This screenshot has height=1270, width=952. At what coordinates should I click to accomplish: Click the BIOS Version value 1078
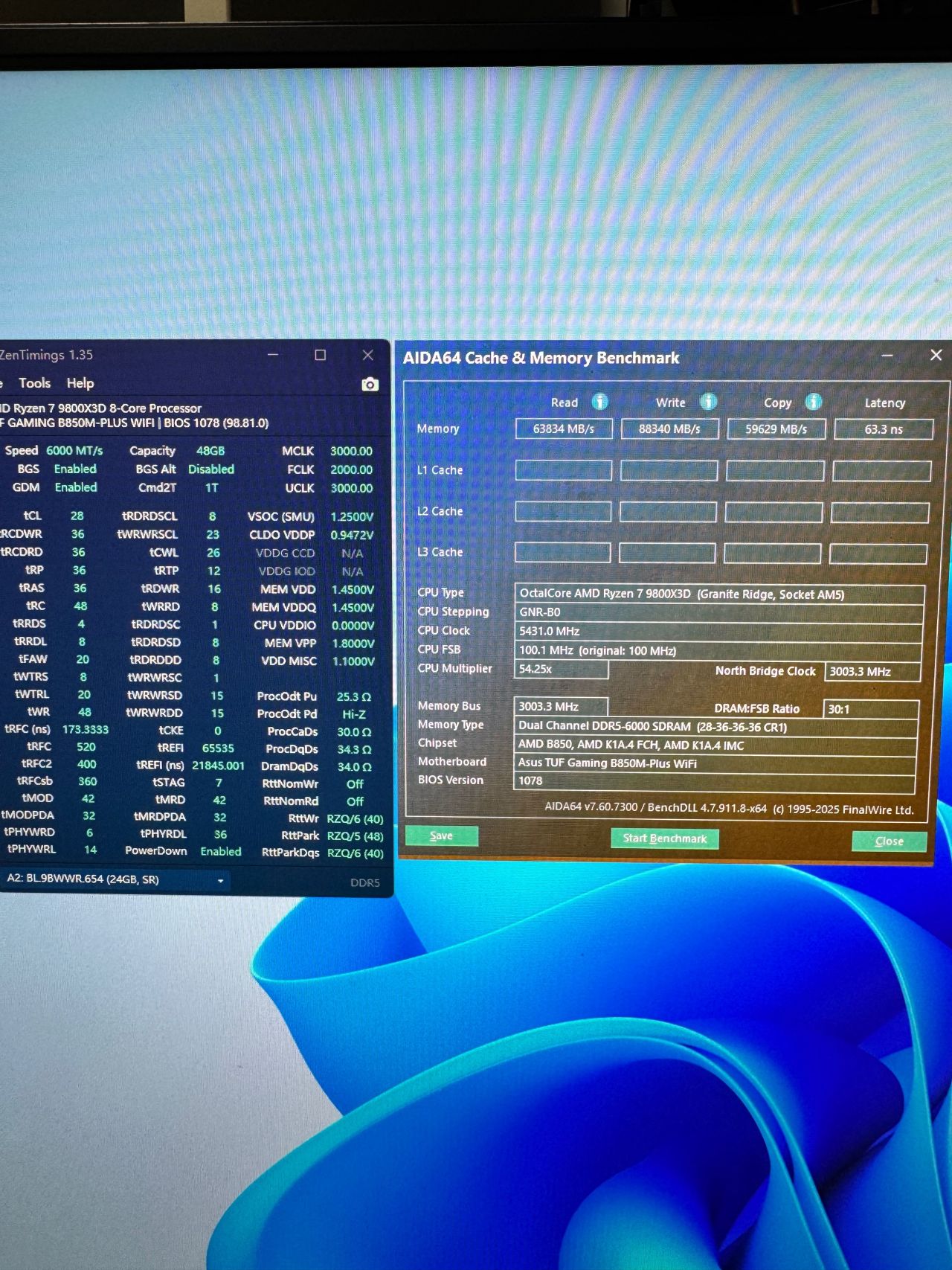click(x=713, y=781)
